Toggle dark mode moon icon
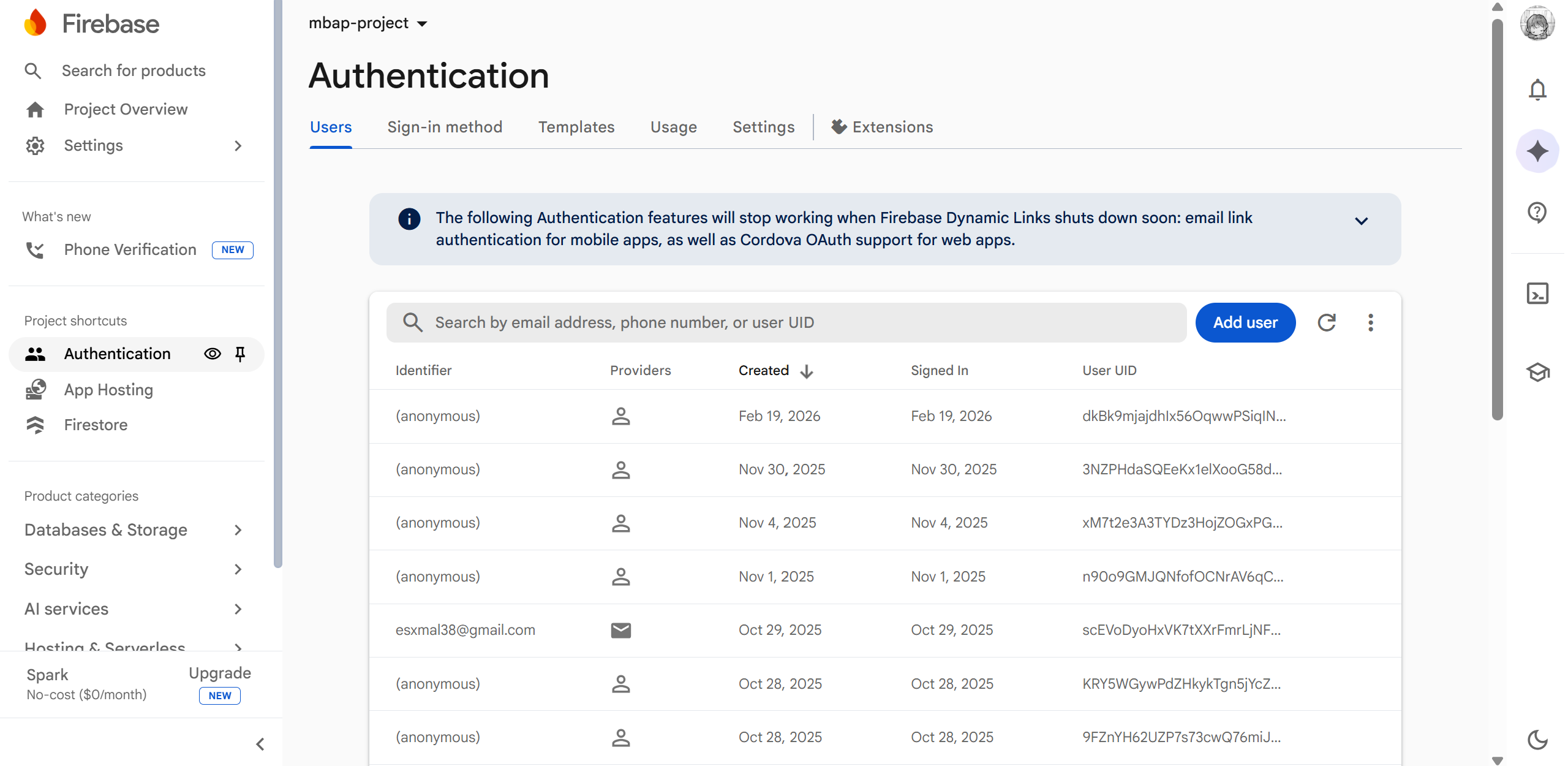Image resolution: width=1568 pixels, height=766 pixels. 1537,740
